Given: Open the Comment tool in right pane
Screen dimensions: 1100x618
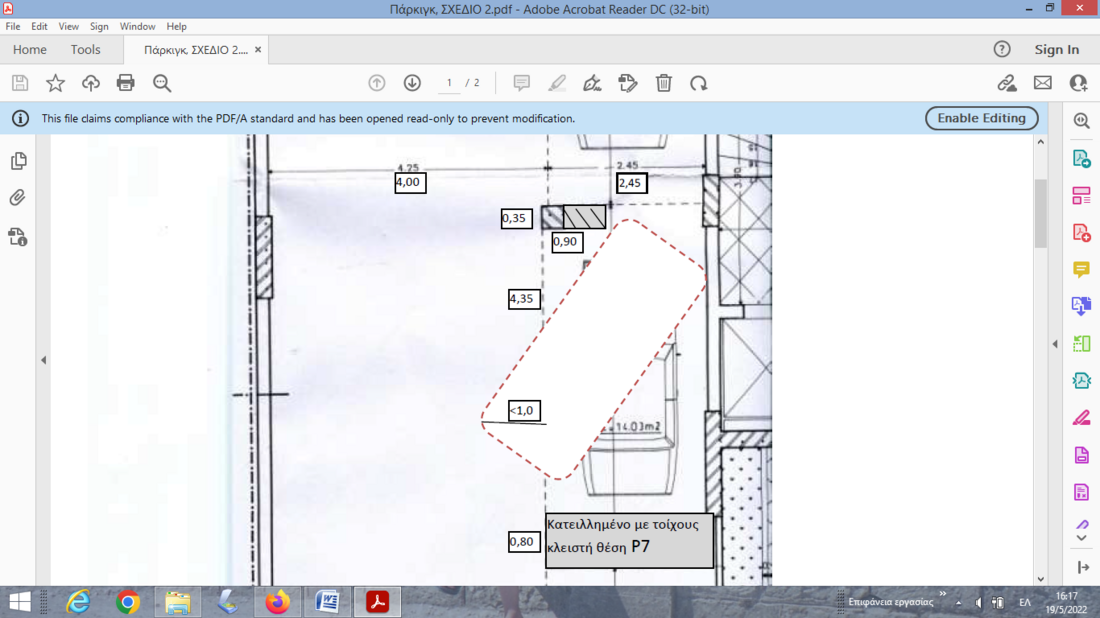Looking at the screenshot, I should coord(1081,269).
